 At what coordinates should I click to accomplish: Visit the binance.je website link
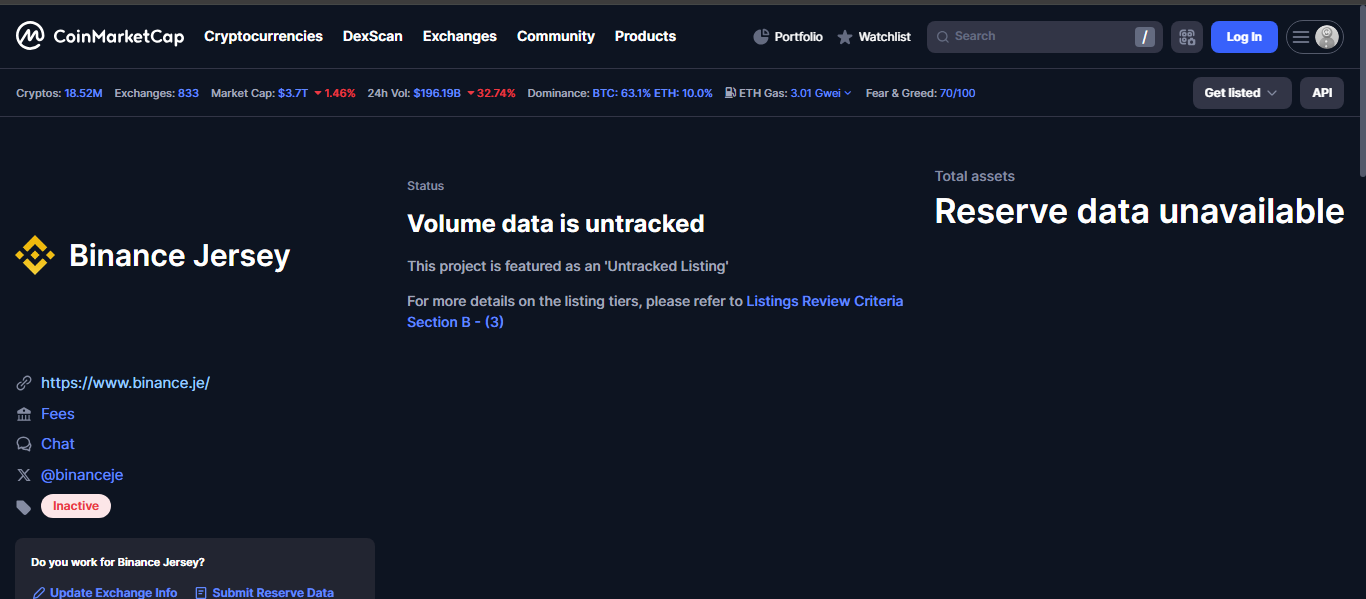pyautogui.click(x=125, y=383)
